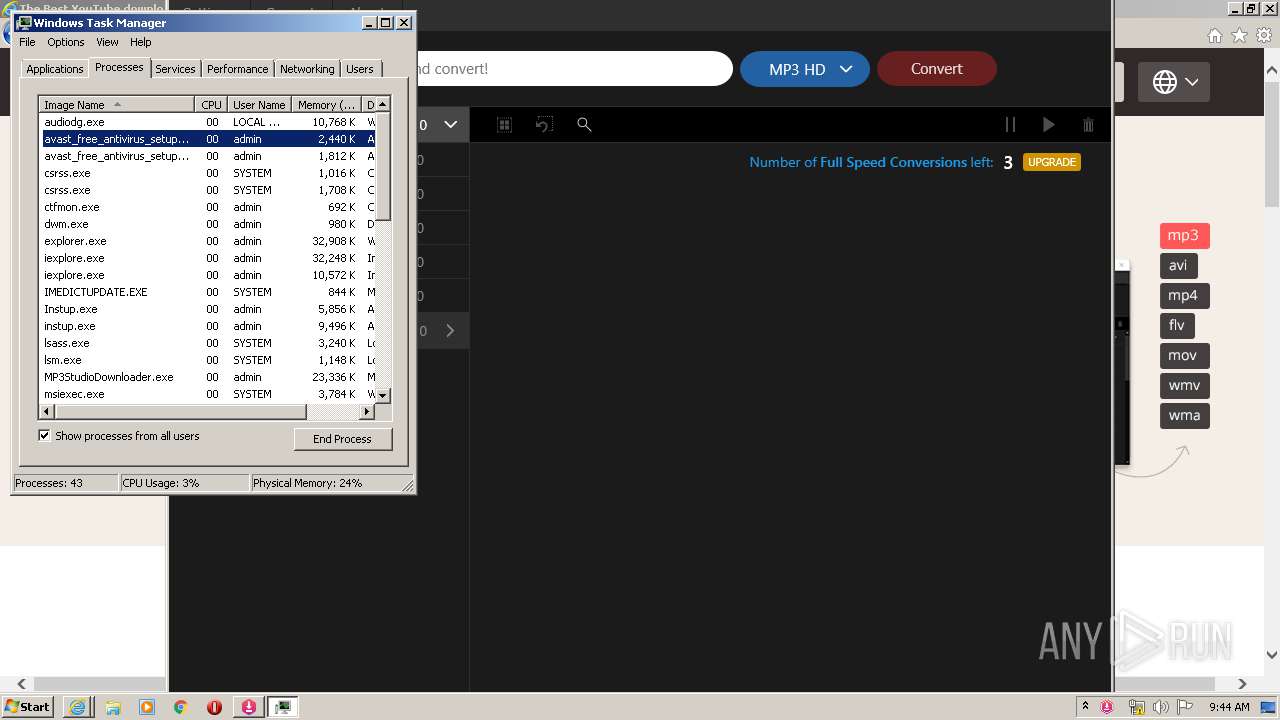The height and width of the screenshot is (720, 1280).
Task: Select the msiexec.exe process row
Action: click(207, 394)
